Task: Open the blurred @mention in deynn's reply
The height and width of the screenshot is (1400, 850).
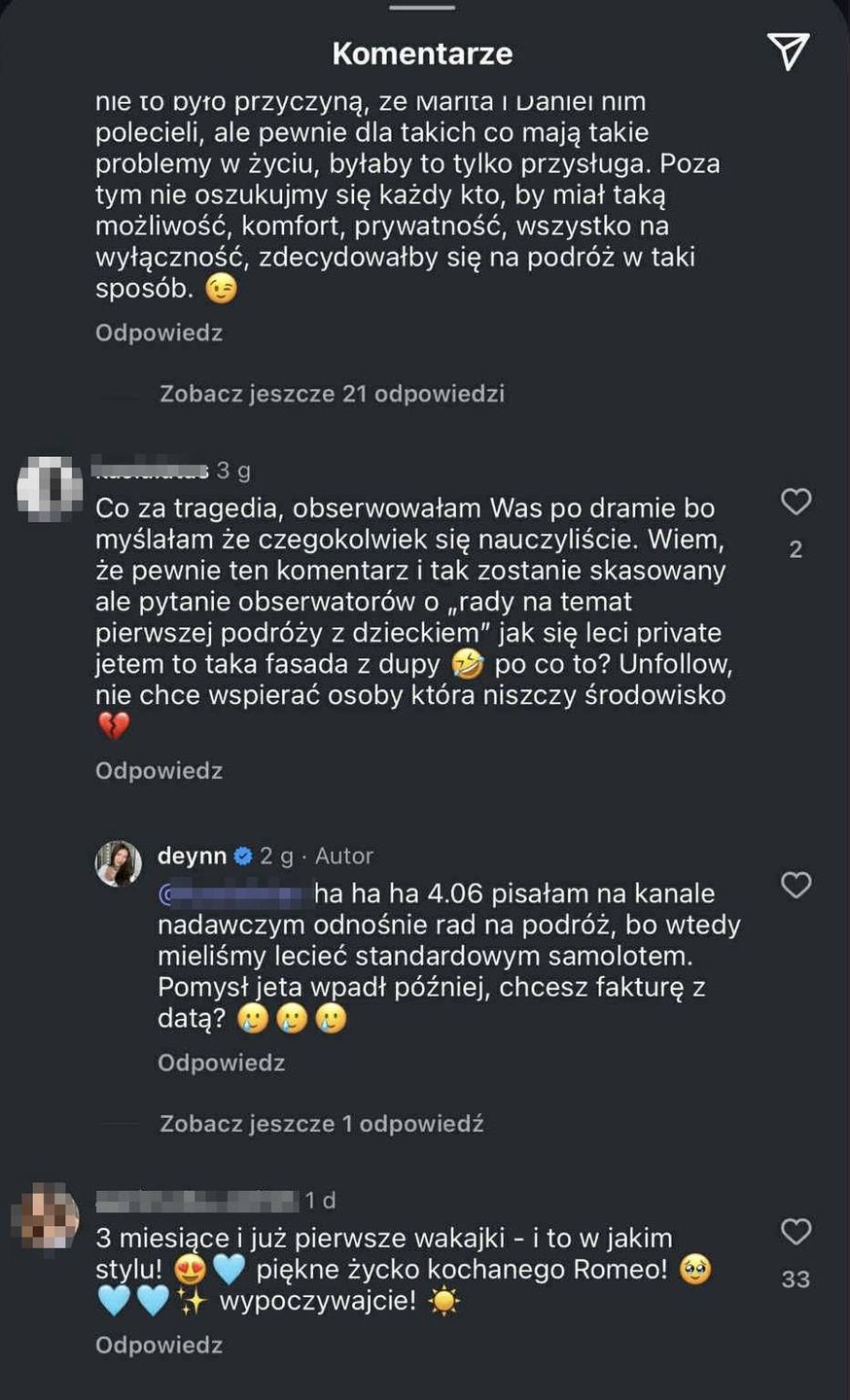Action: (x=231, y=894)
